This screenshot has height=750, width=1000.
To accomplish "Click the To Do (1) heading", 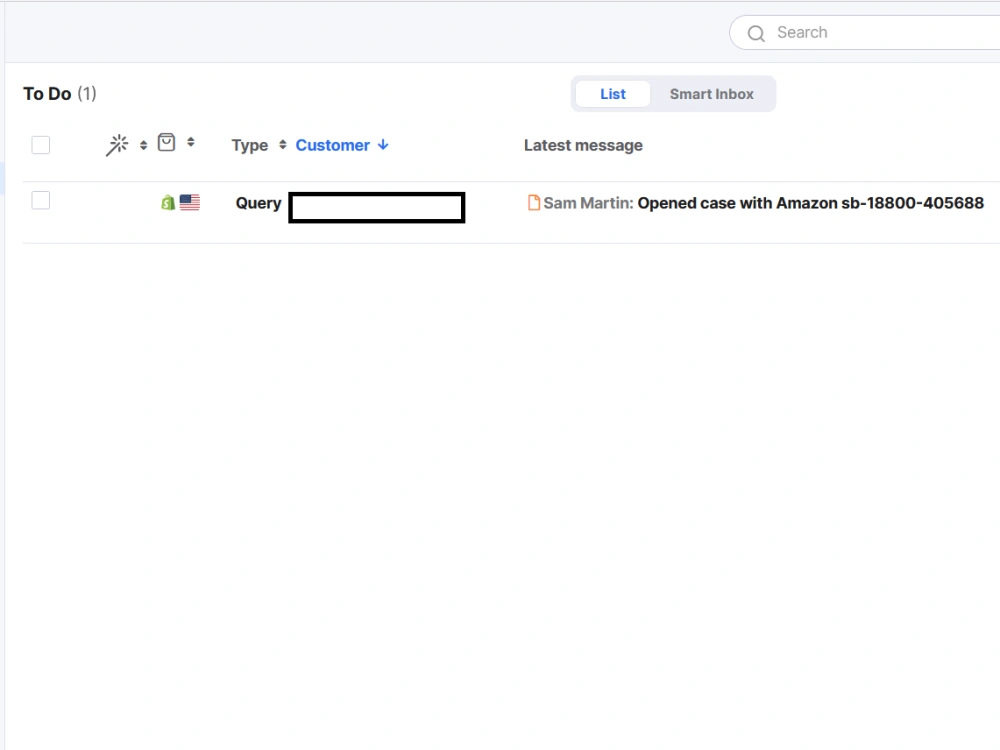I will point(60,94).
